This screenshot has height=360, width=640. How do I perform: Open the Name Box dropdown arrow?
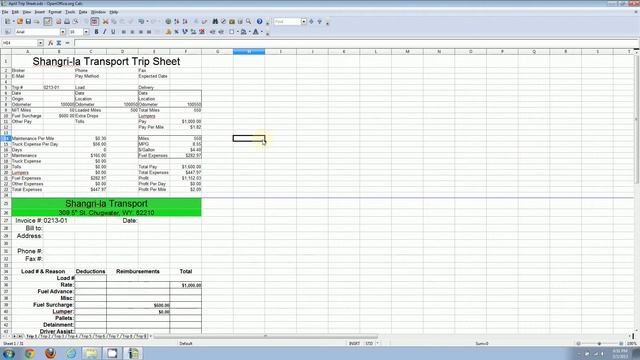tap(40, 43)
